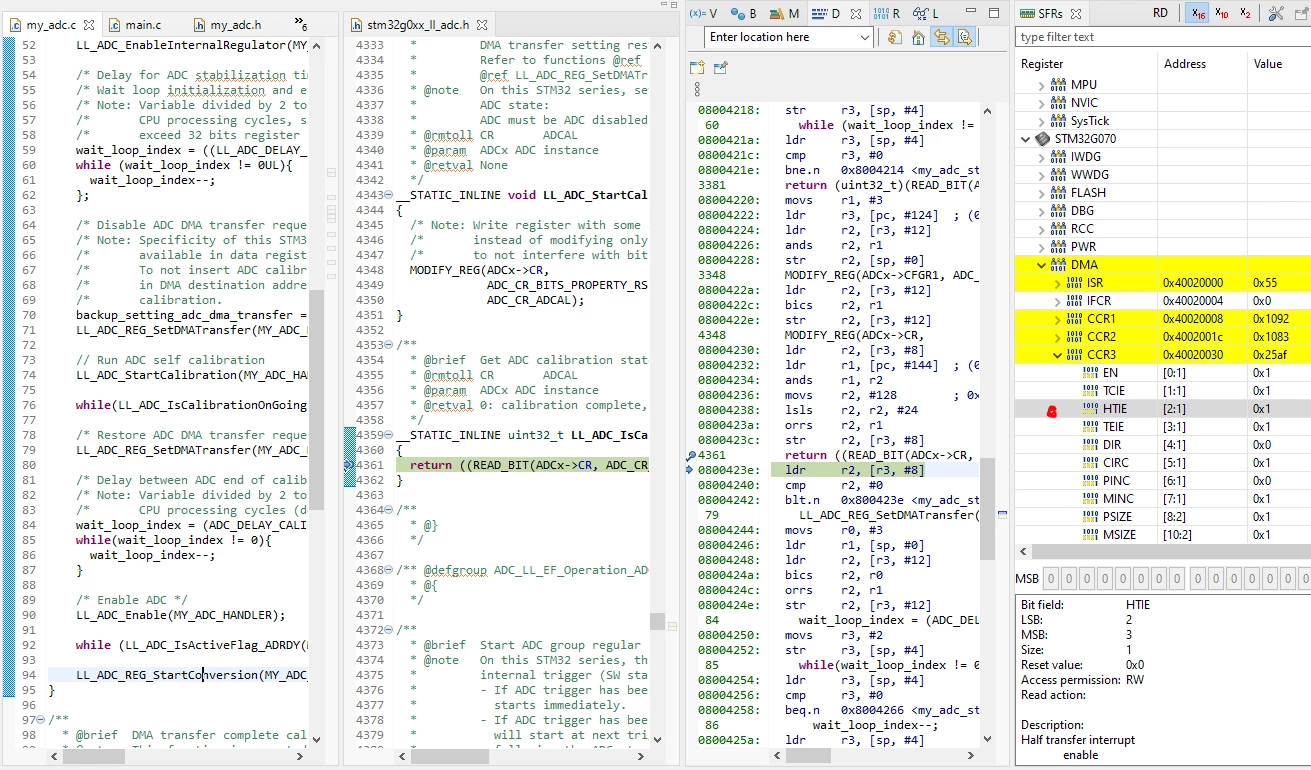1311x770 pixels.
Task: Click the type filter text field
Action: tap(1163, 37)
